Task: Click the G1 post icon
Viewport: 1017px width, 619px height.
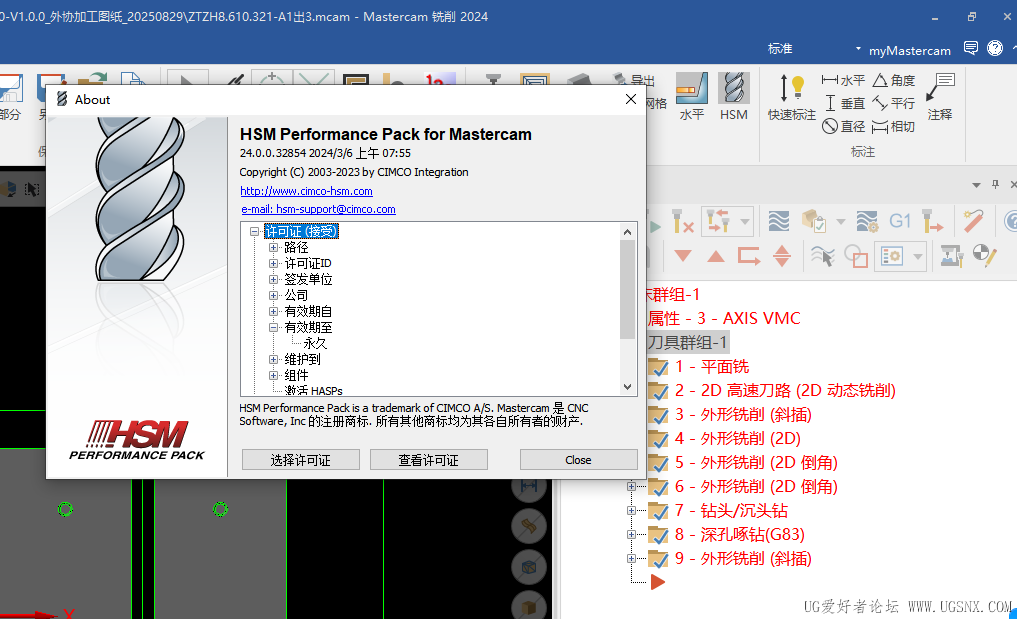Action: click(x=900, y=221)
